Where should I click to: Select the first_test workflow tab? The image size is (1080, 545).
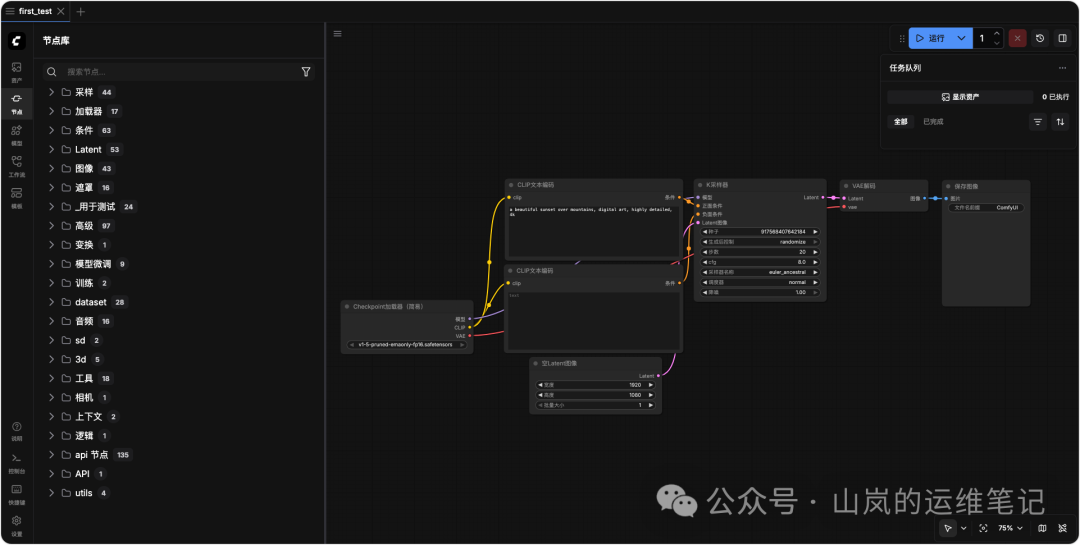coord(35,11)
